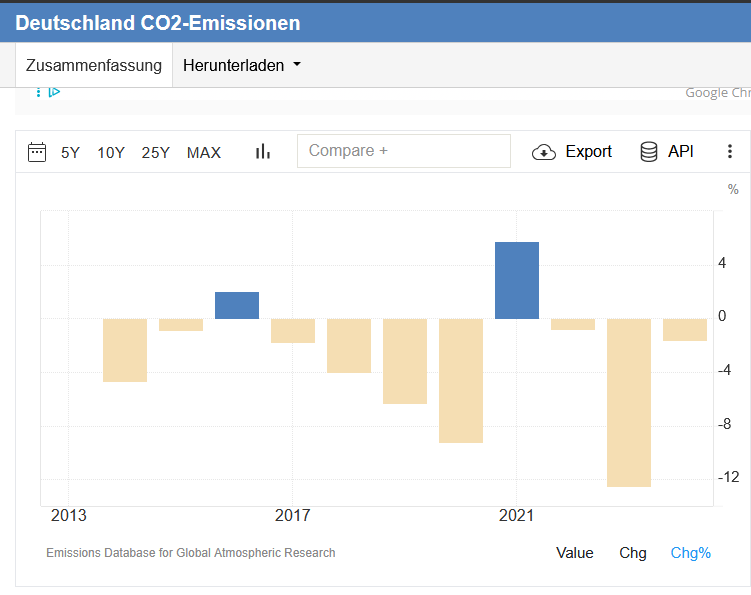Click the tall blue 2021 bar
The image size is (751, 595).
pyautogui.click(x=517, y=281)
